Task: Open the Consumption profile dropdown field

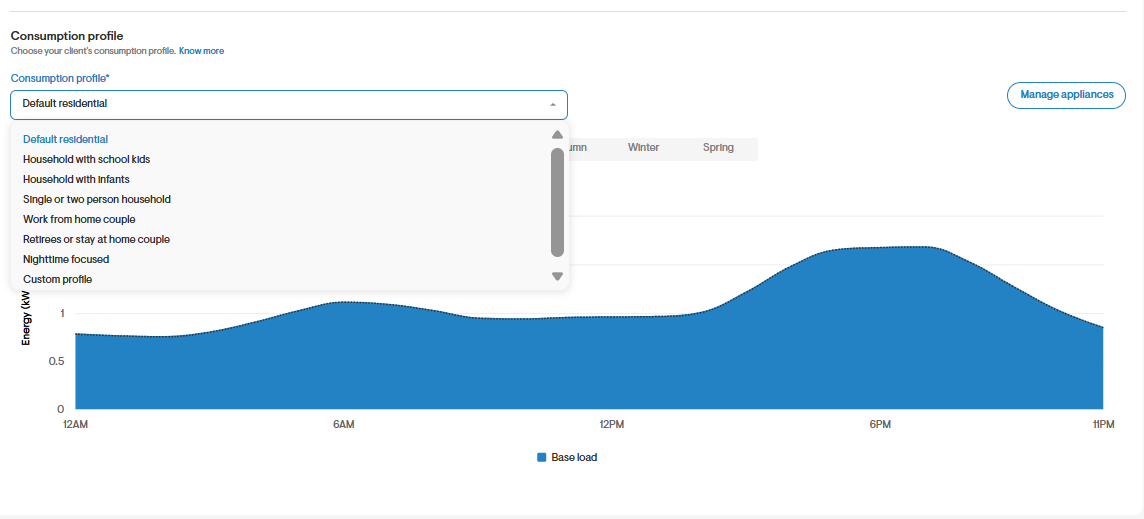Action: 288,104
